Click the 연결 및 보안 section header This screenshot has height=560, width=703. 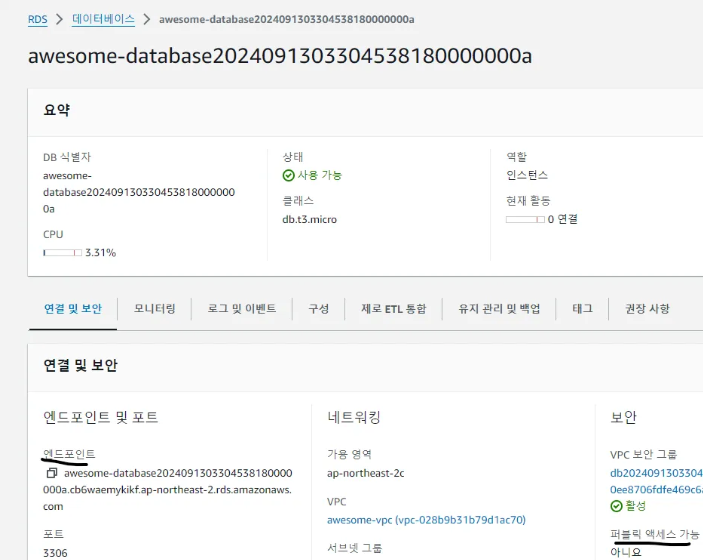(80, 365)
